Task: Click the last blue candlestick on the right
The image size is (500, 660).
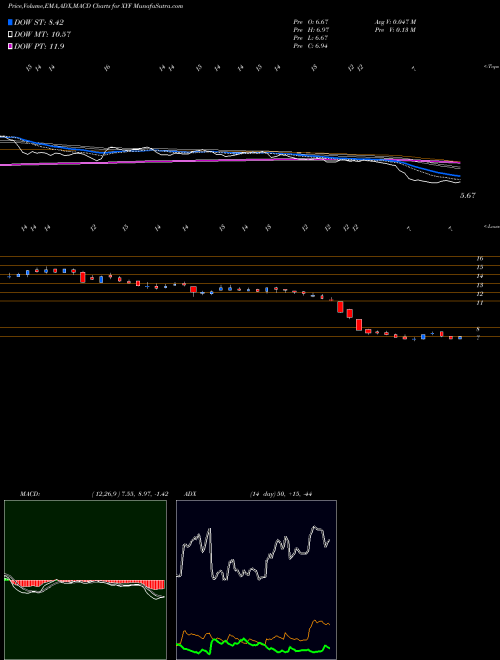Action: click(x=460, y=338)
